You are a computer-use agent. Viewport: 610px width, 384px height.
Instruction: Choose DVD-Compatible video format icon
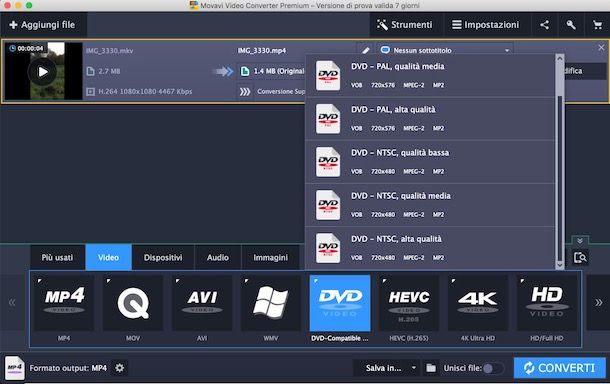click(340, 303)
